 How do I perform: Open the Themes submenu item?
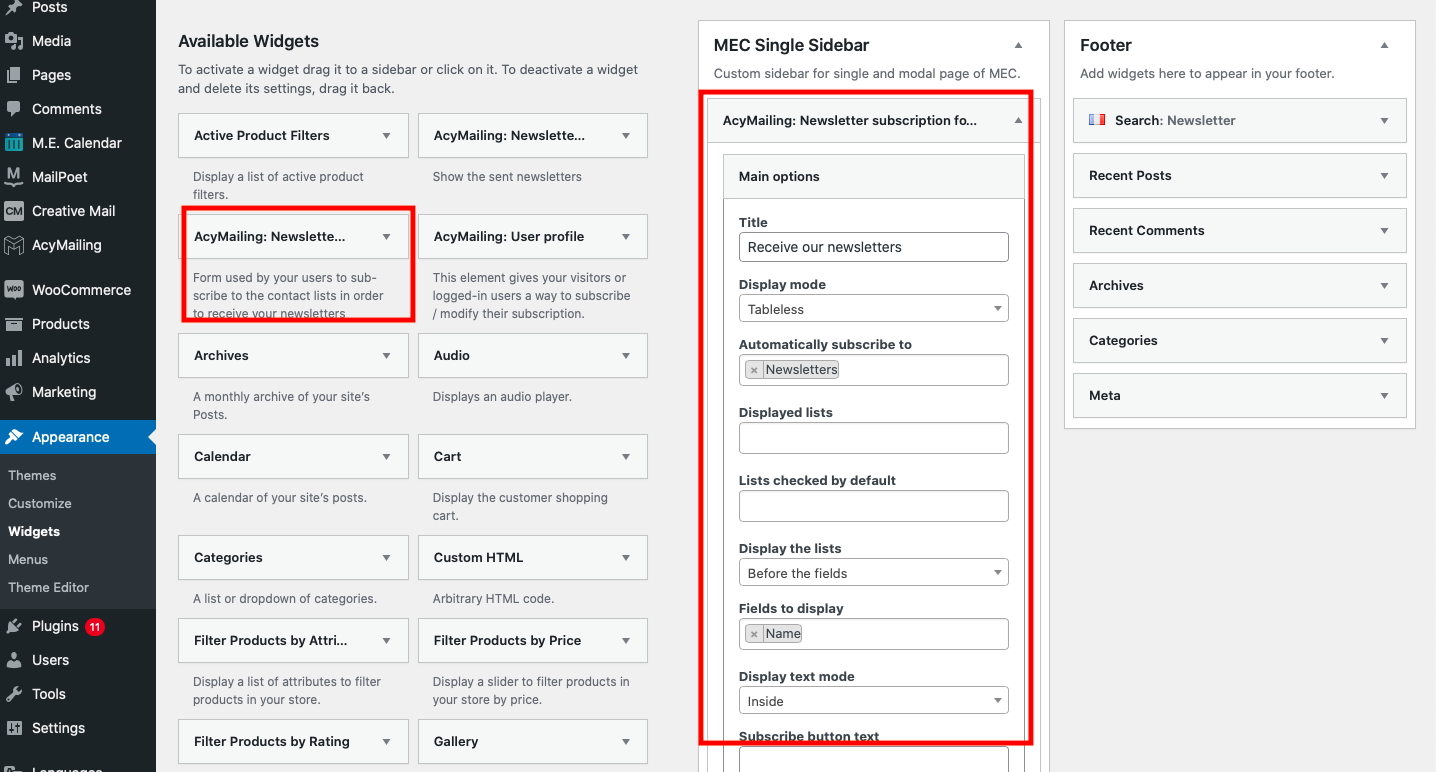32,475
